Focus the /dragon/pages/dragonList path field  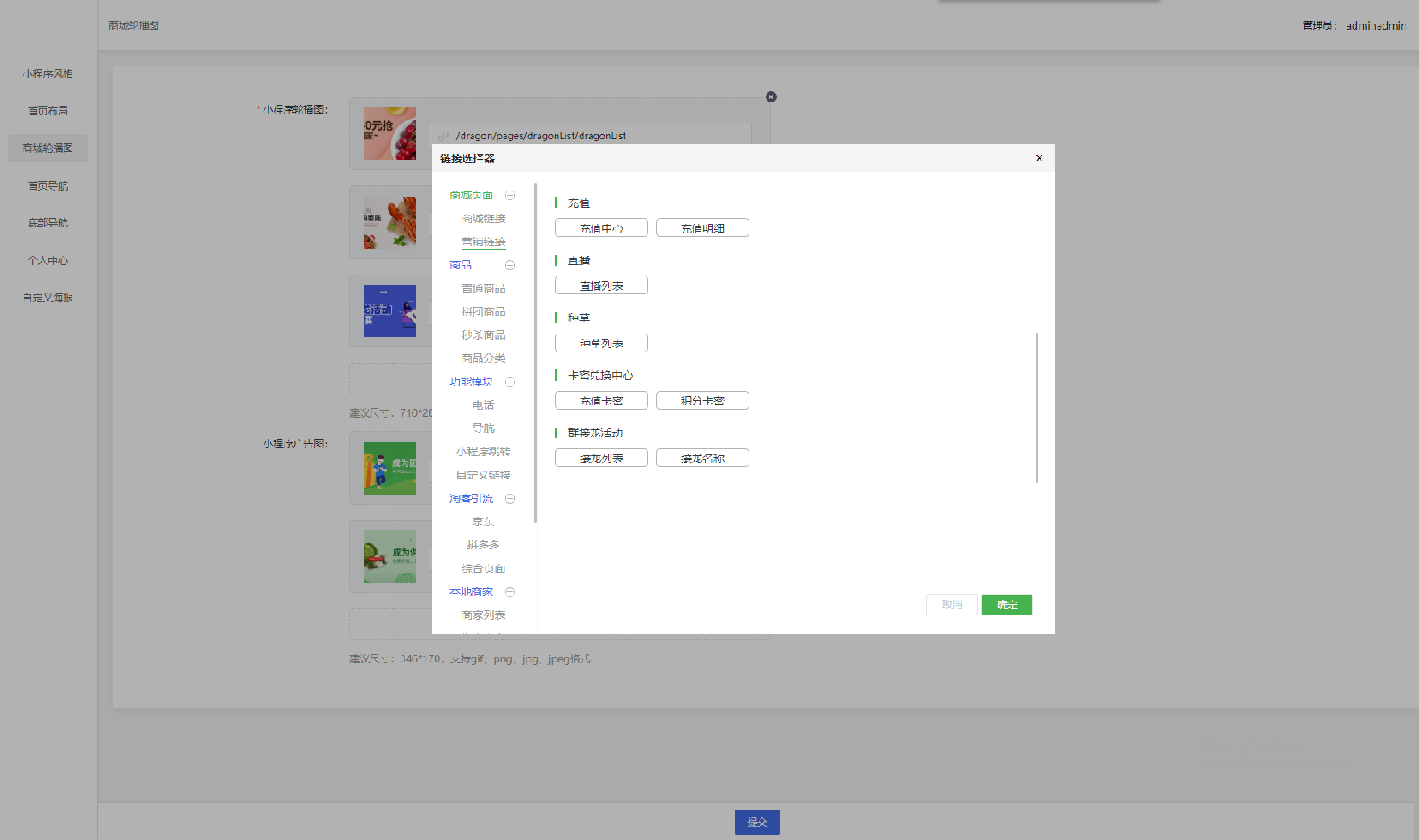(x=590, y=134)
